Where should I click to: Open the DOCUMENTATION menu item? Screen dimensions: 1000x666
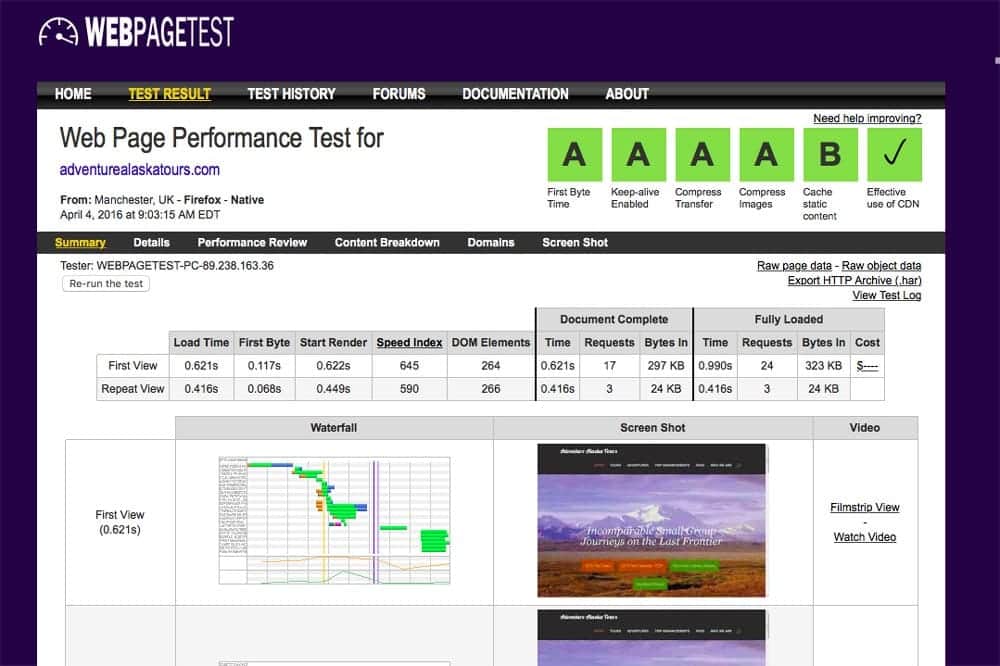point(515,94)
